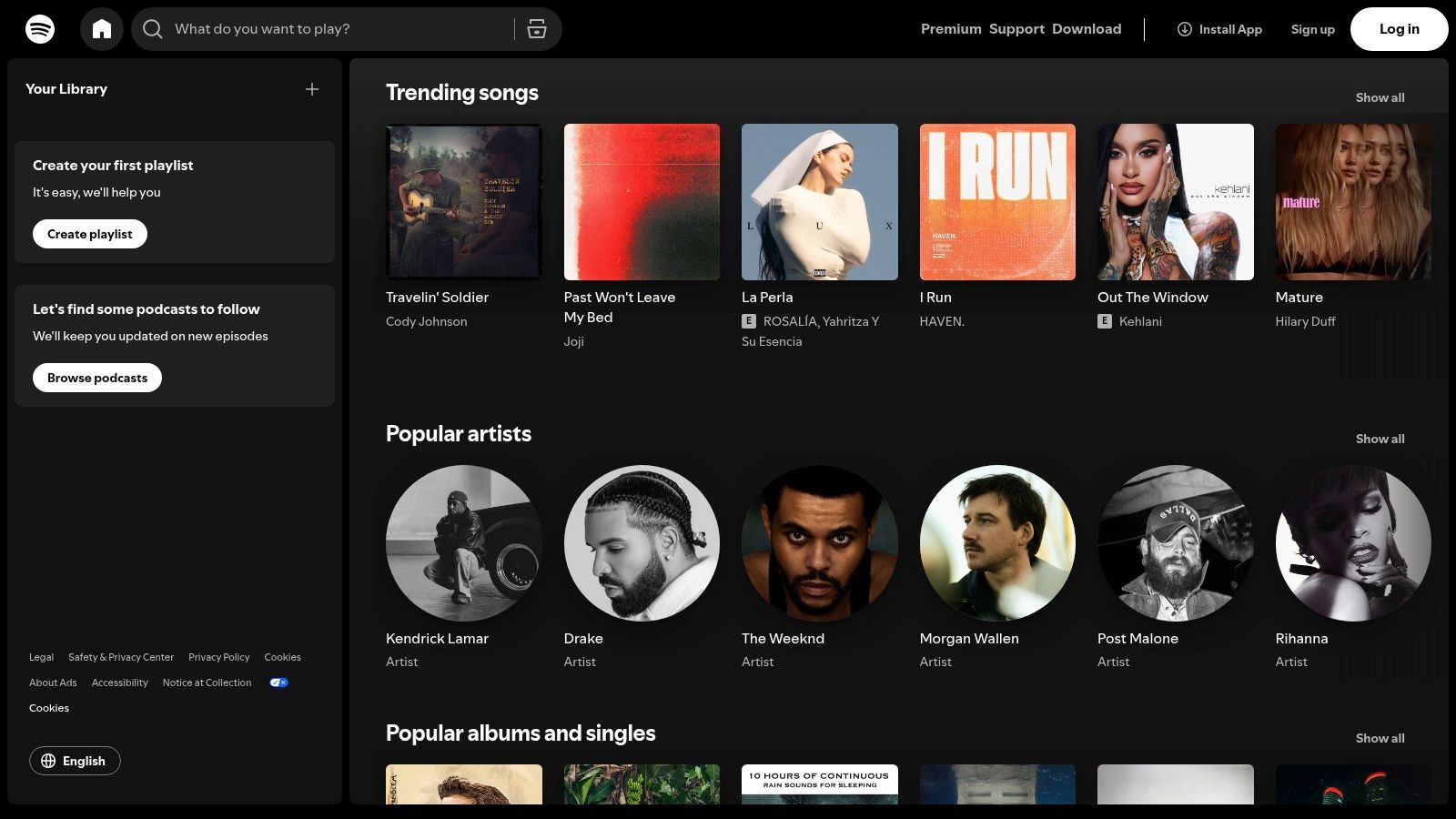Show all Popular artists
Viewport: 1456px width, 819px height.
(x=1380, y=439)
